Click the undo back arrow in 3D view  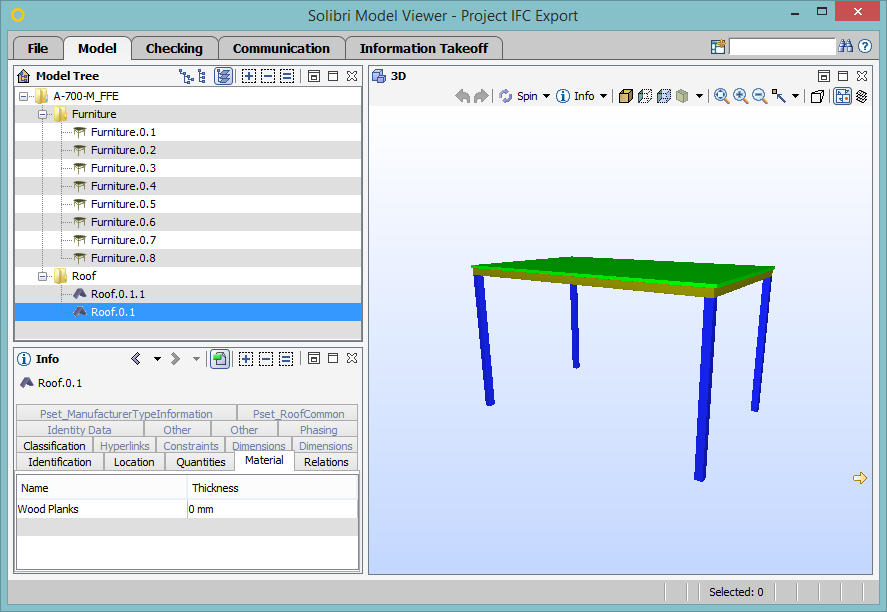(461, 96)
